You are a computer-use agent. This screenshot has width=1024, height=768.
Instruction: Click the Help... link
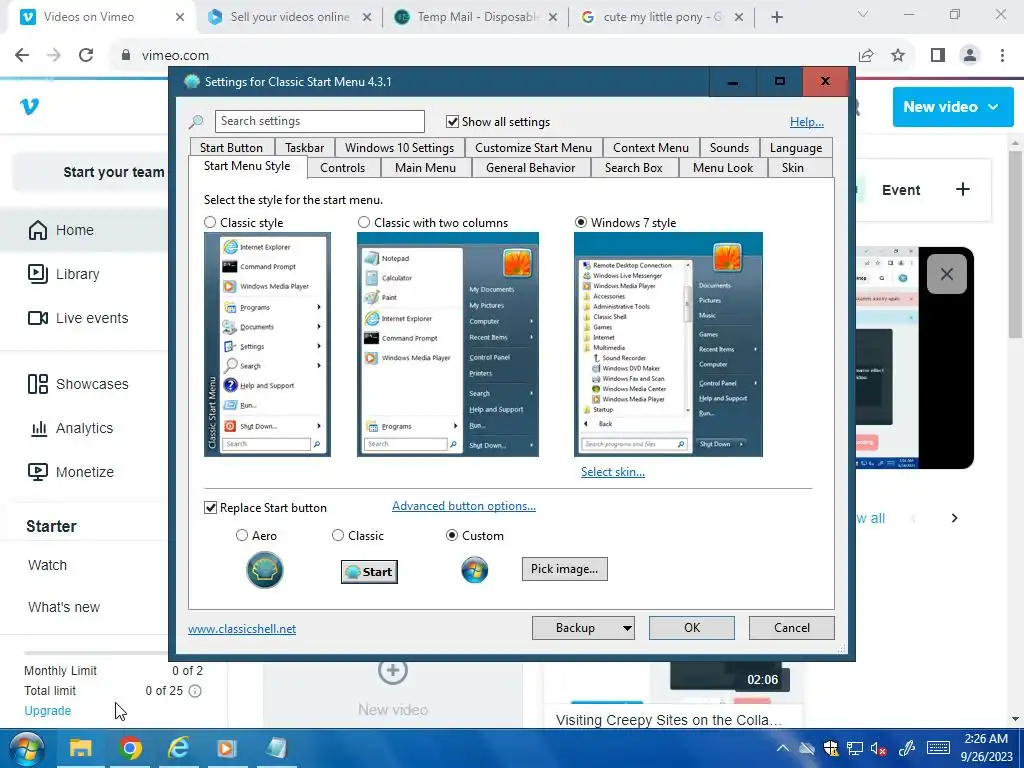click(x=807, y=122)
